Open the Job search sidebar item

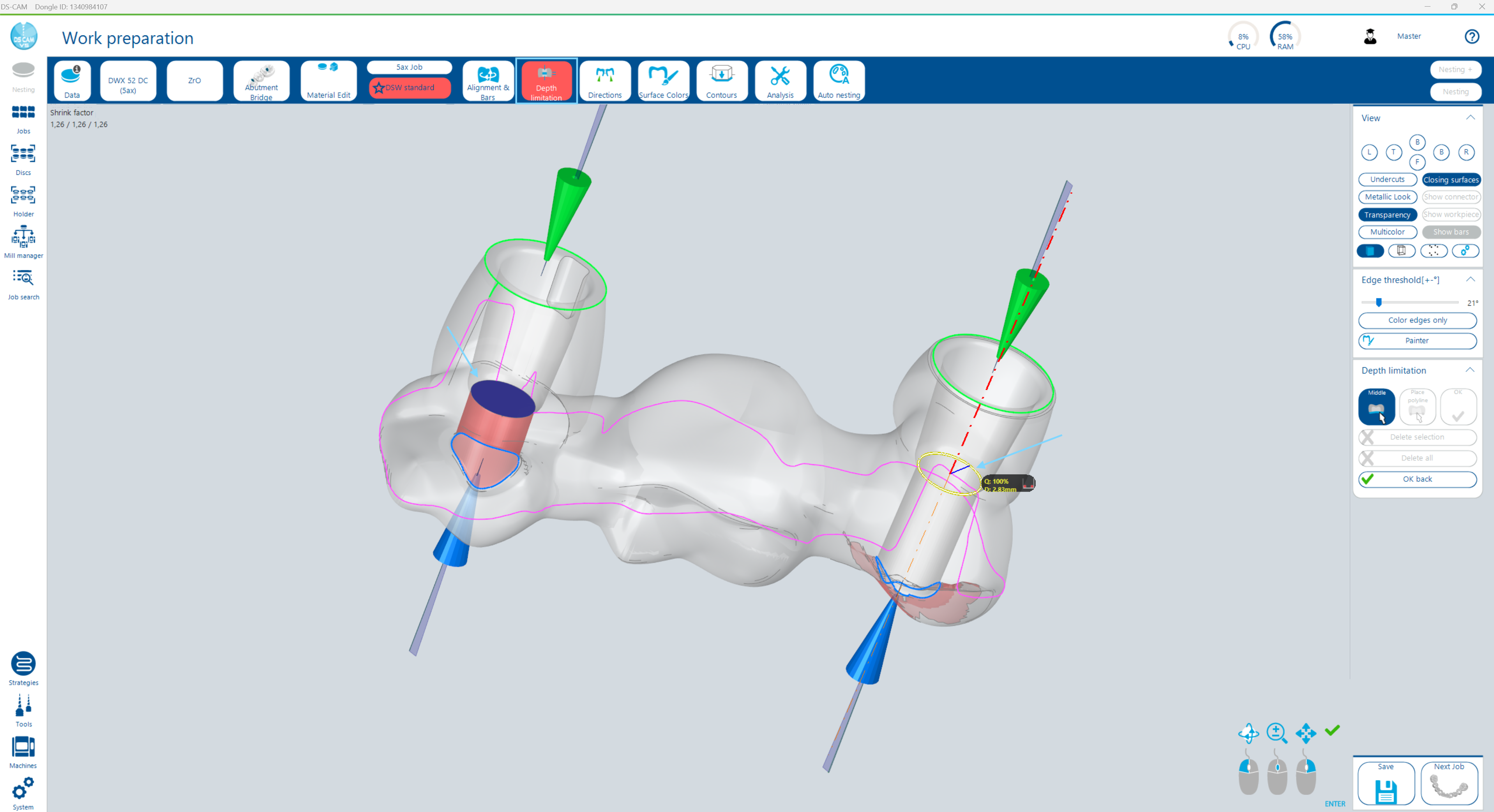(23, 284)
